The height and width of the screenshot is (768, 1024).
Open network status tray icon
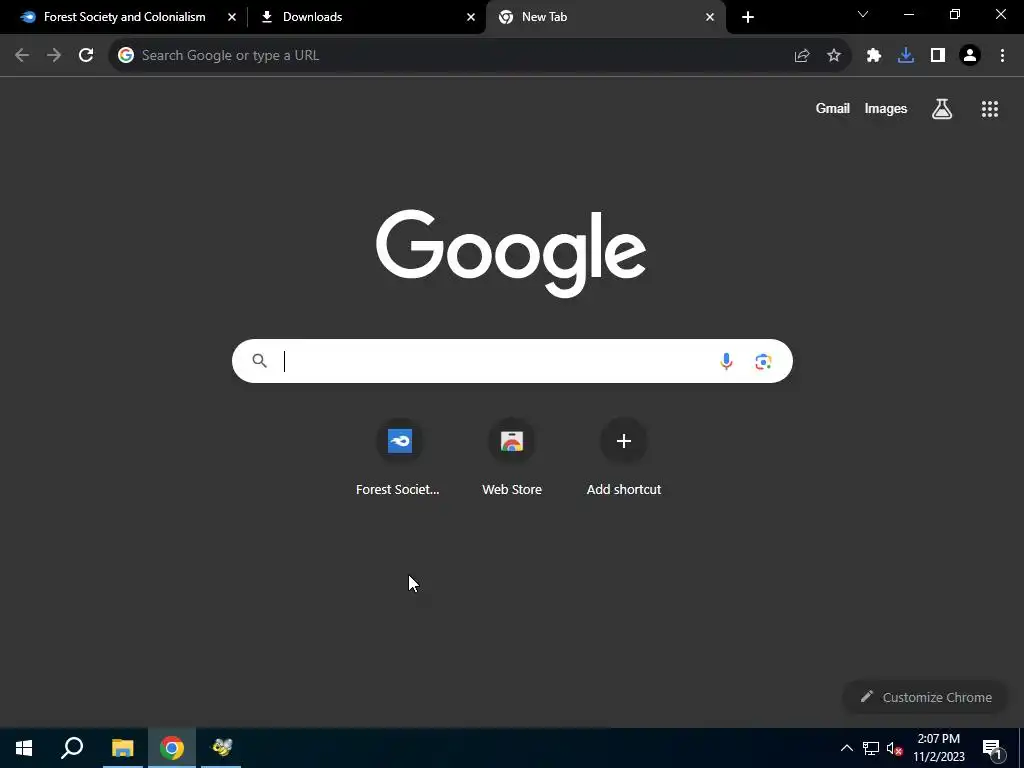point(871,748)
